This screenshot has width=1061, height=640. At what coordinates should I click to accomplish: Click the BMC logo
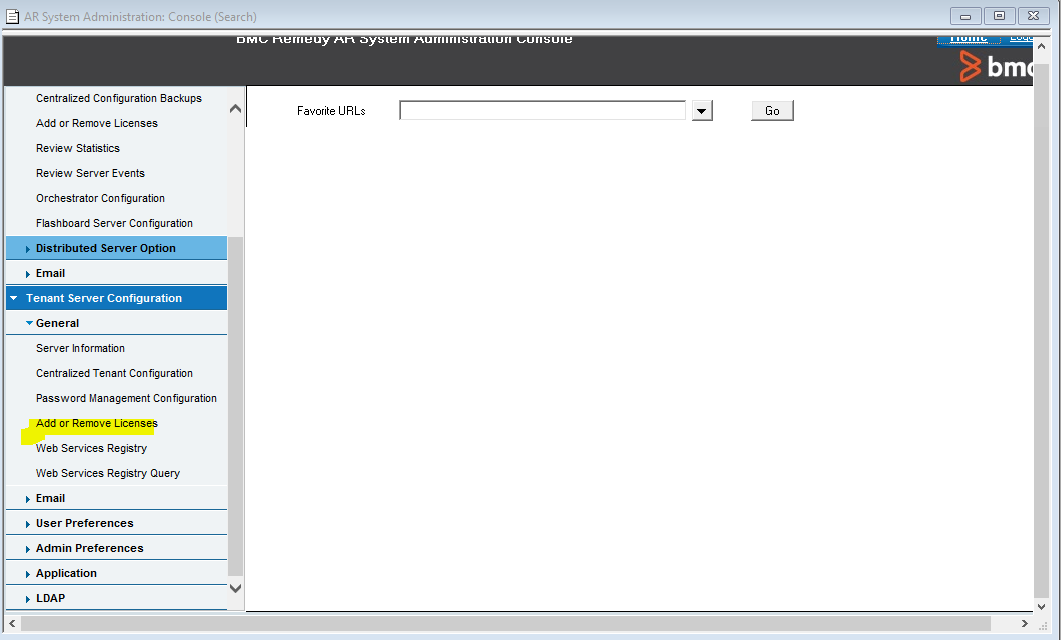(x=995, y=66)
